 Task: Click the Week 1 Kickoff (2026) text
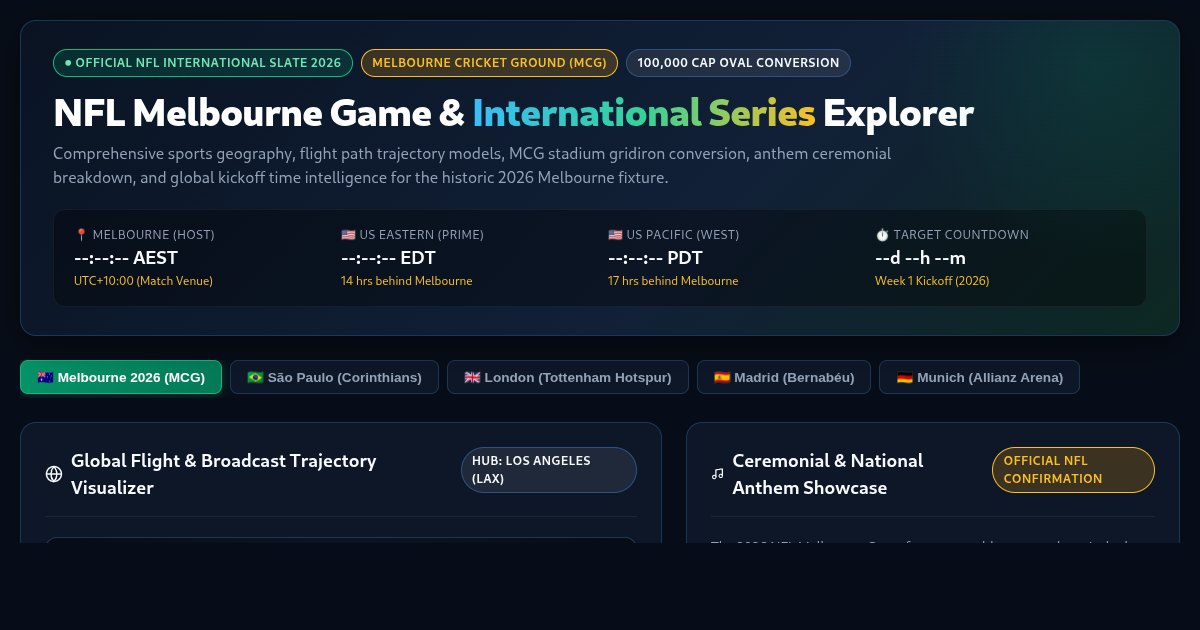pos(932,281)
